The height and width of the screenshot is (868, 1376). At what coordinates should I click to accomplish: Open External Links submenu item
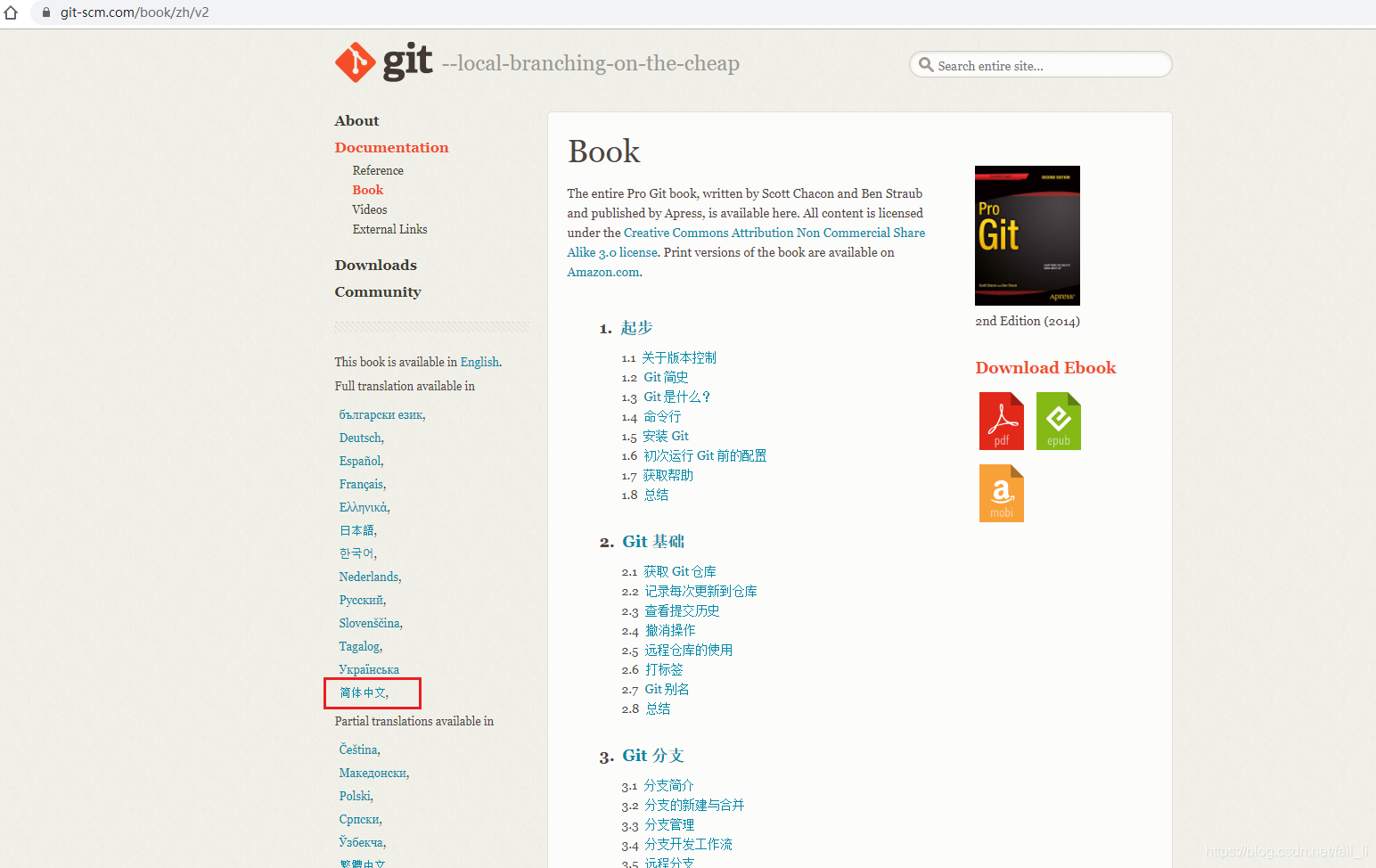(x=389, y=229)
